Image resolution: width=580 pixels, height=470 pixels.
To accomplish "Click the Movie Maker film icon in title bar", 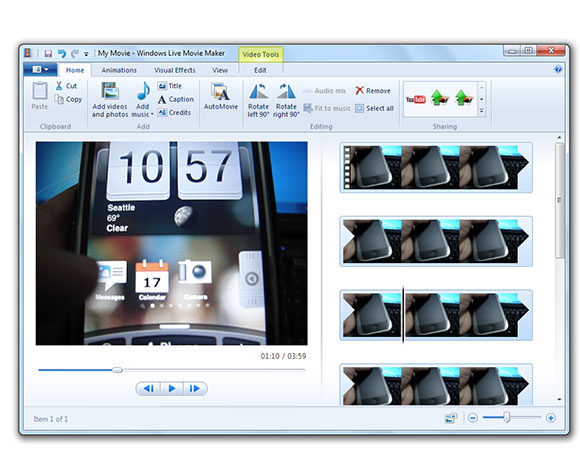I will pos(28,53).
